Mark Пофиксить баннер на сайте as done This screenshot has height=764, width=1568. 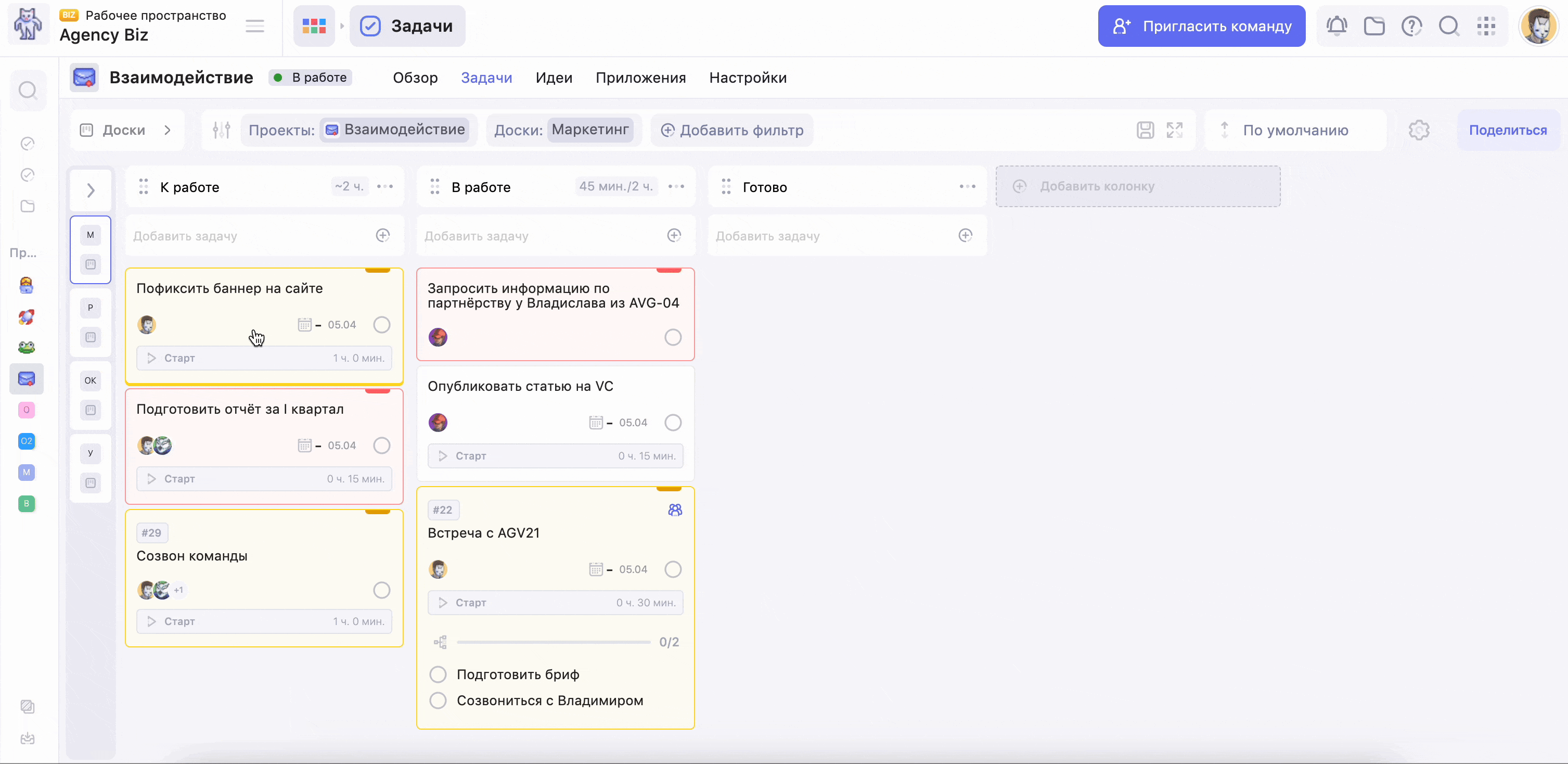click(x=382, y=324)
